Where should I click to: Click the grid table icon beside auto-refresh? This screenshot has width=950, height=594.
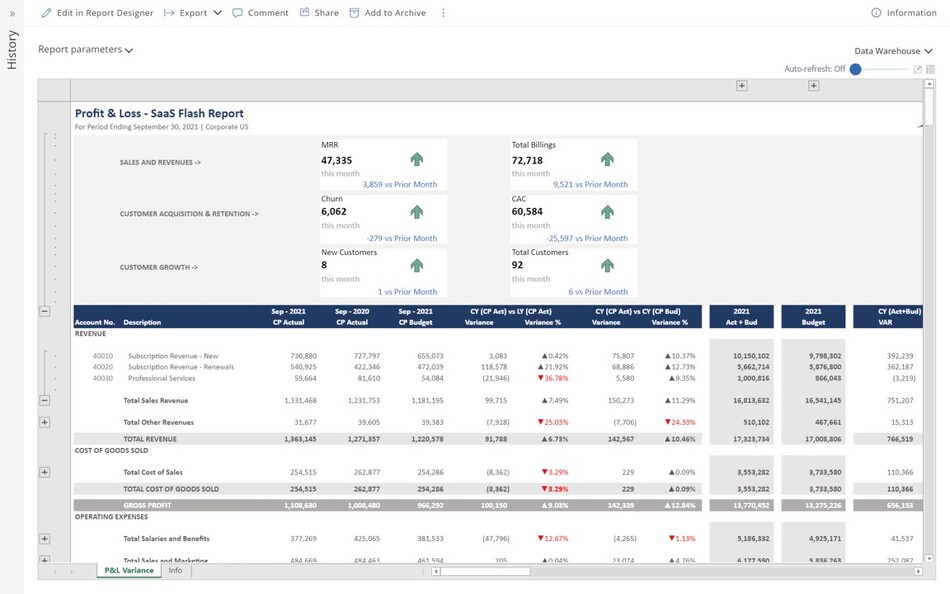pyautogui.click(x=930, y=69)
